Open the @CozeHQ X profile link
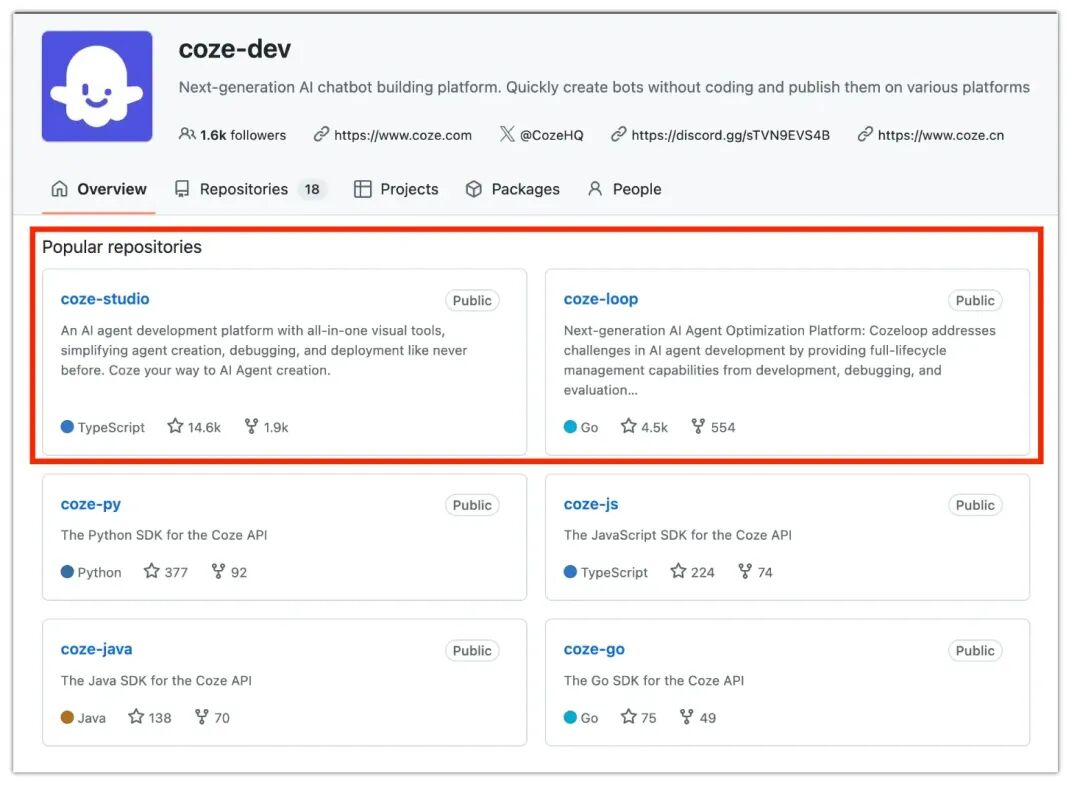The height and width of the screenshot is (790, 1080). (551, 135)
